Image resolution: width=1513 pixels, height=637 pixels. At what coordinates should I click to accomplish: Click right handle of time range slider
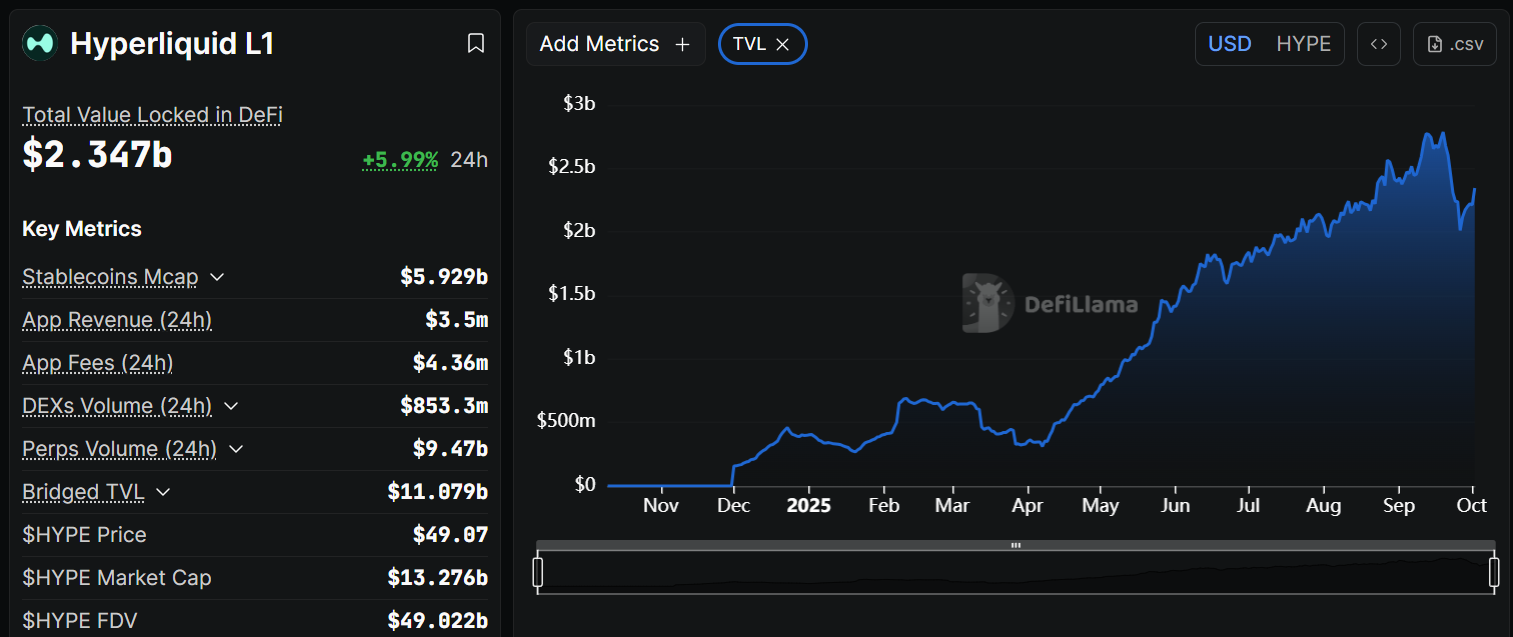tap(1494, 572)
